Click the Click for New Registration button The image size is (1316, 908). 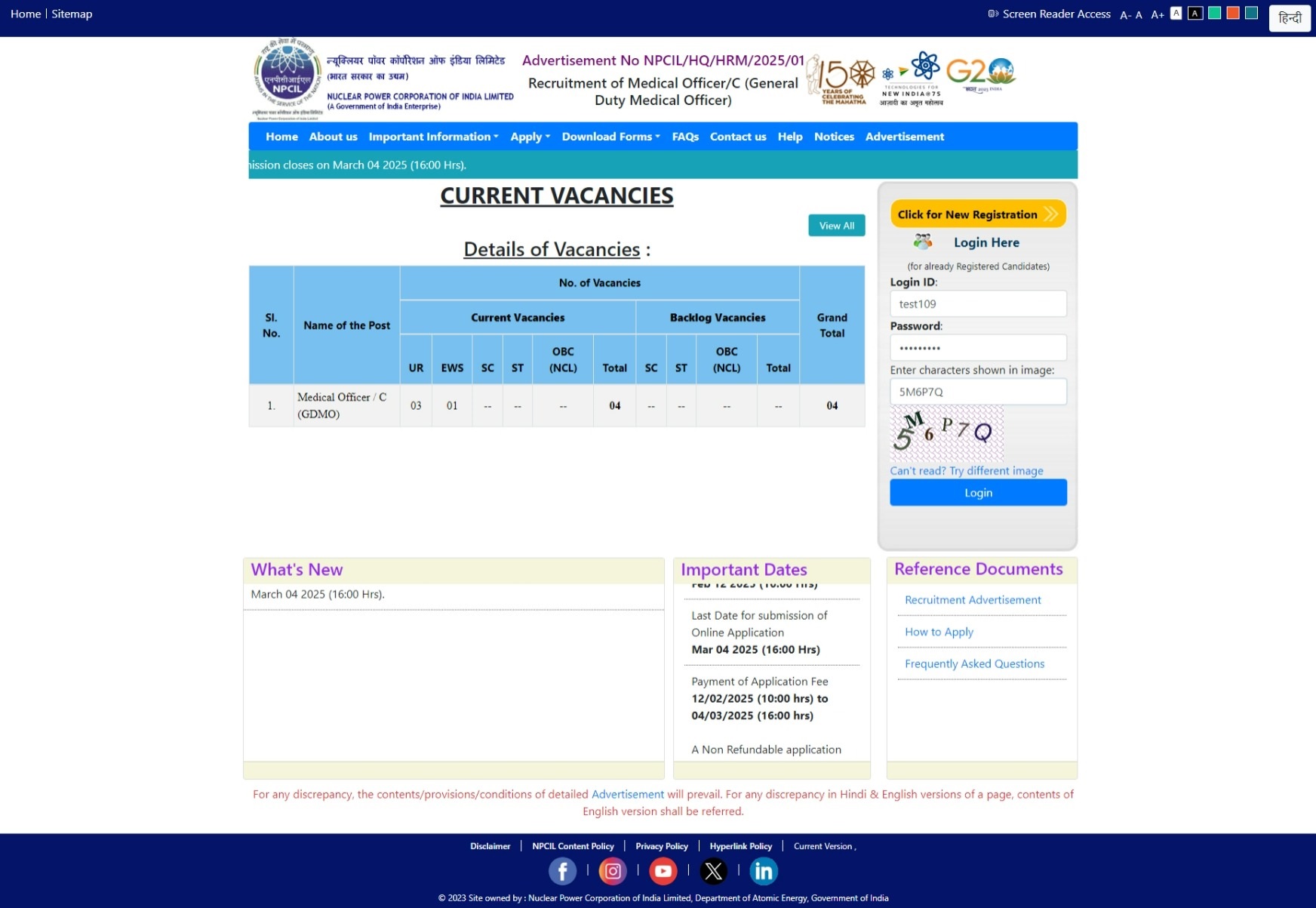978,214
